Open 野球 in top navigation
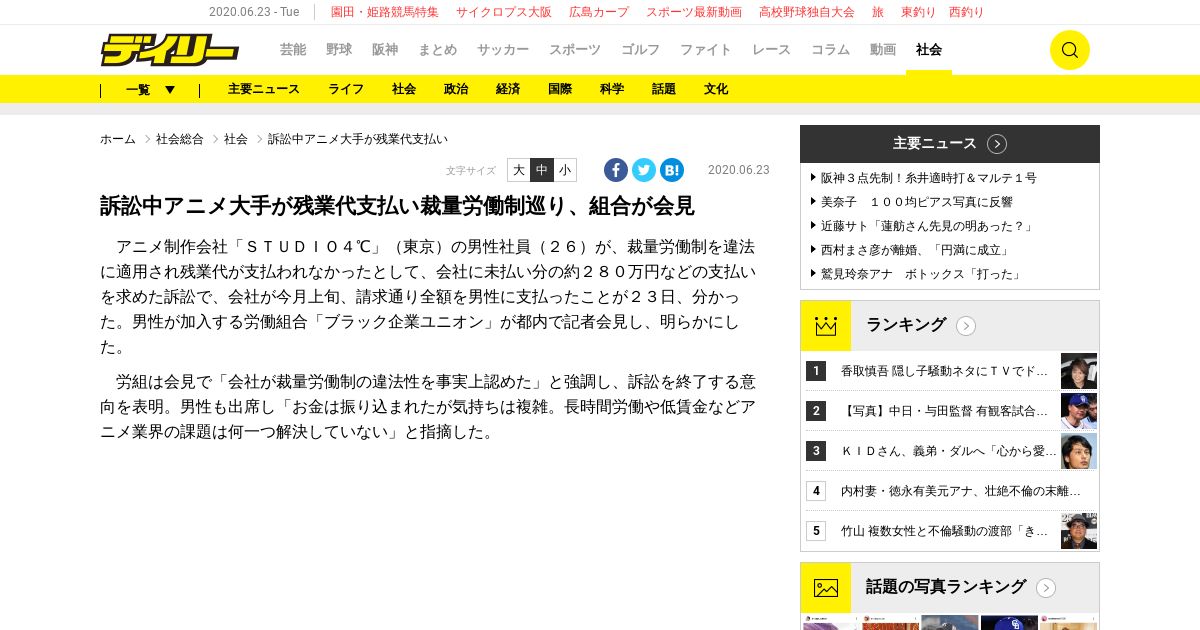 tap(339, 50)
